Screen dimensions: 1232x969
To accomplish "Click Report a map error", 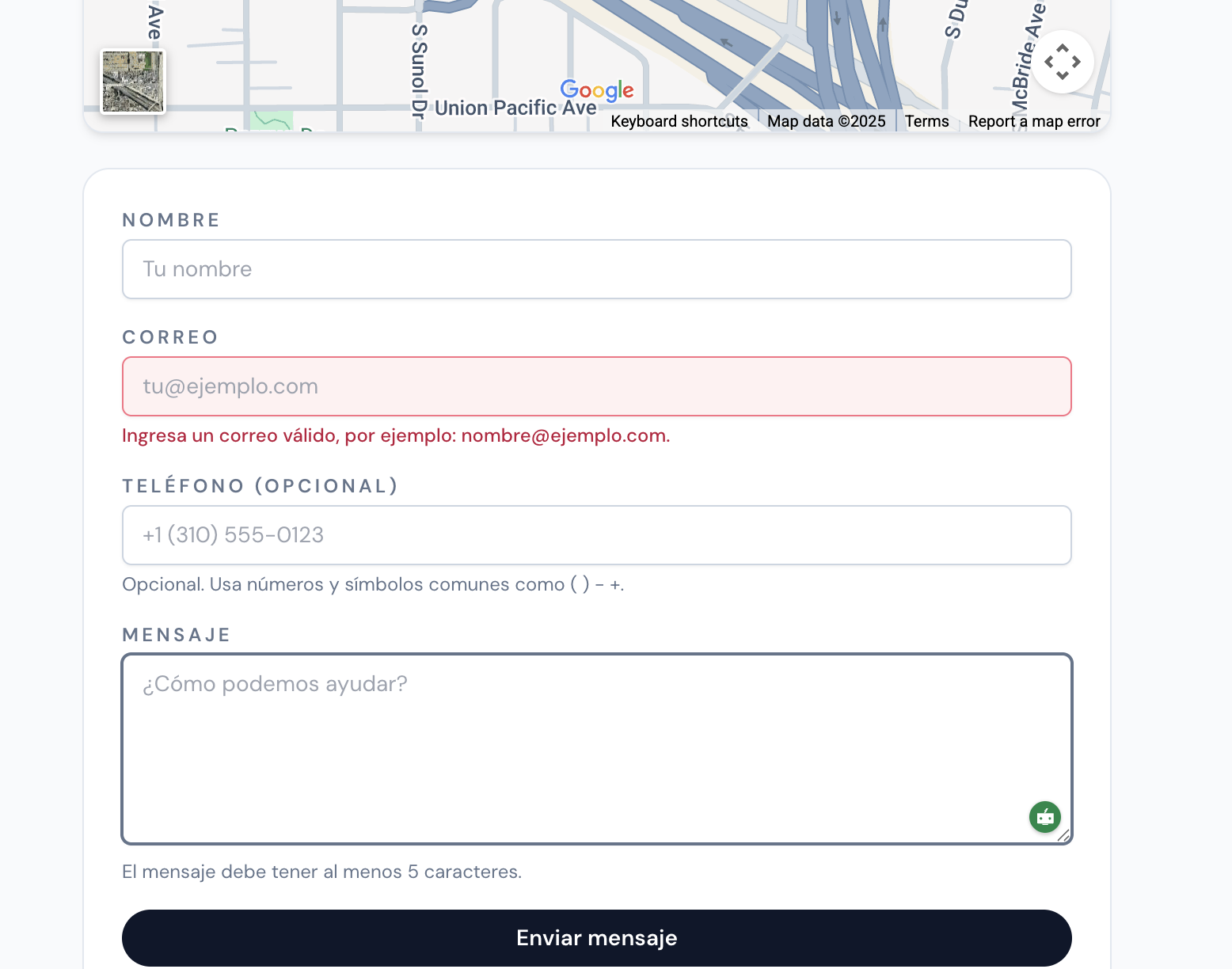I will coord(1034,120).
